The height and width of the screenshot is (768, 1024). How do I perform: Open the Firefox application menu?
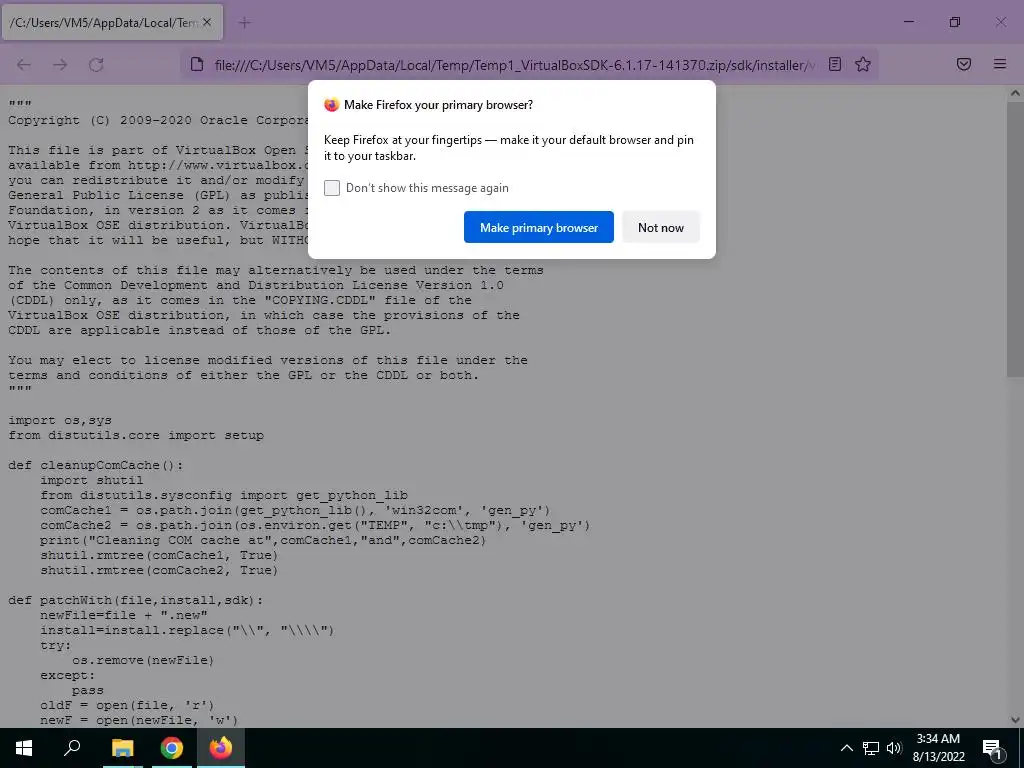click(x=1000, y=64)
